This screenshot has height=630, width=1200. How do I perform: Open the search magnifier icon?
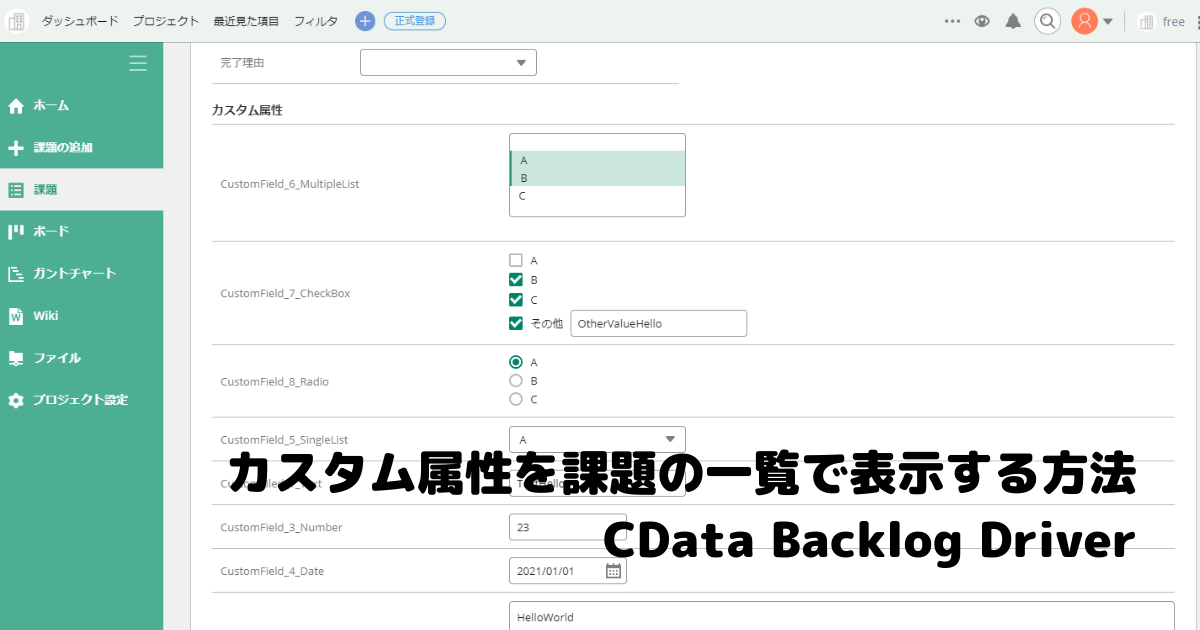tap(1047, 20)
